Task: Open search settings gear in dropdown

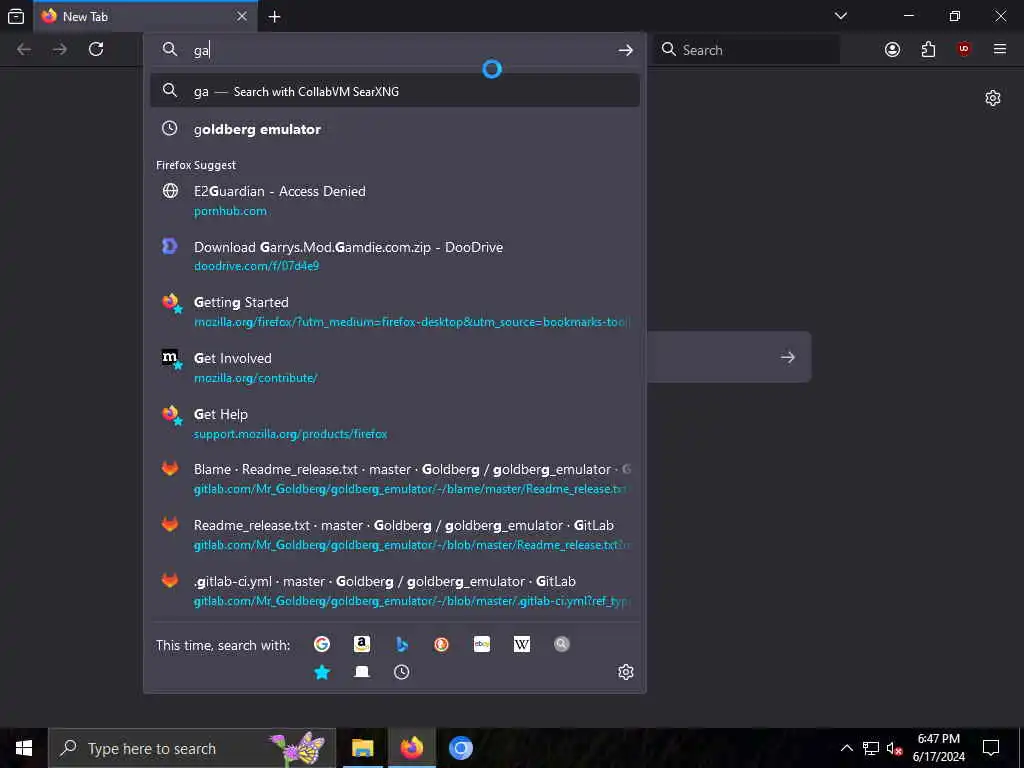Action: [x=626, y=672]
